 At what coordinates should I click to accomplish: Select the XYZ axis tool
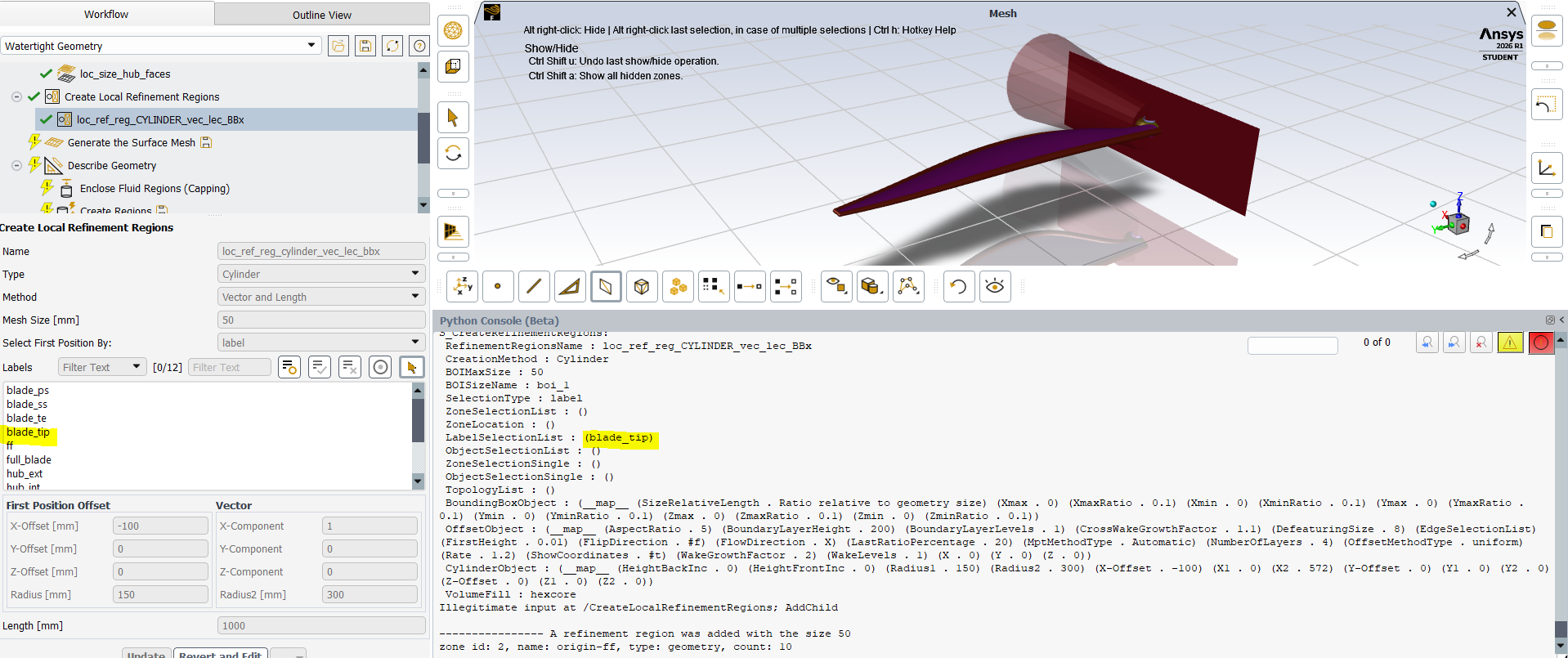462,287
